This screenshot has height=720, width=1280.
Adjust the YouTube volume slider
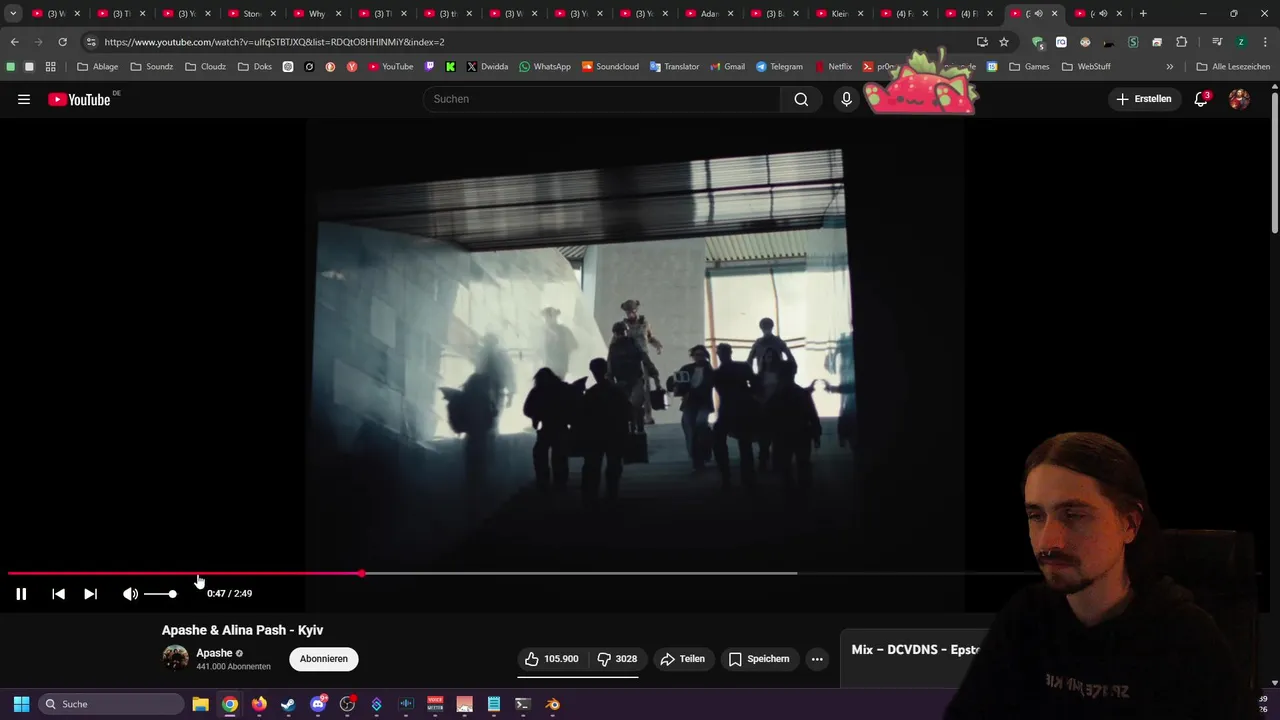(x=160, y=594)
